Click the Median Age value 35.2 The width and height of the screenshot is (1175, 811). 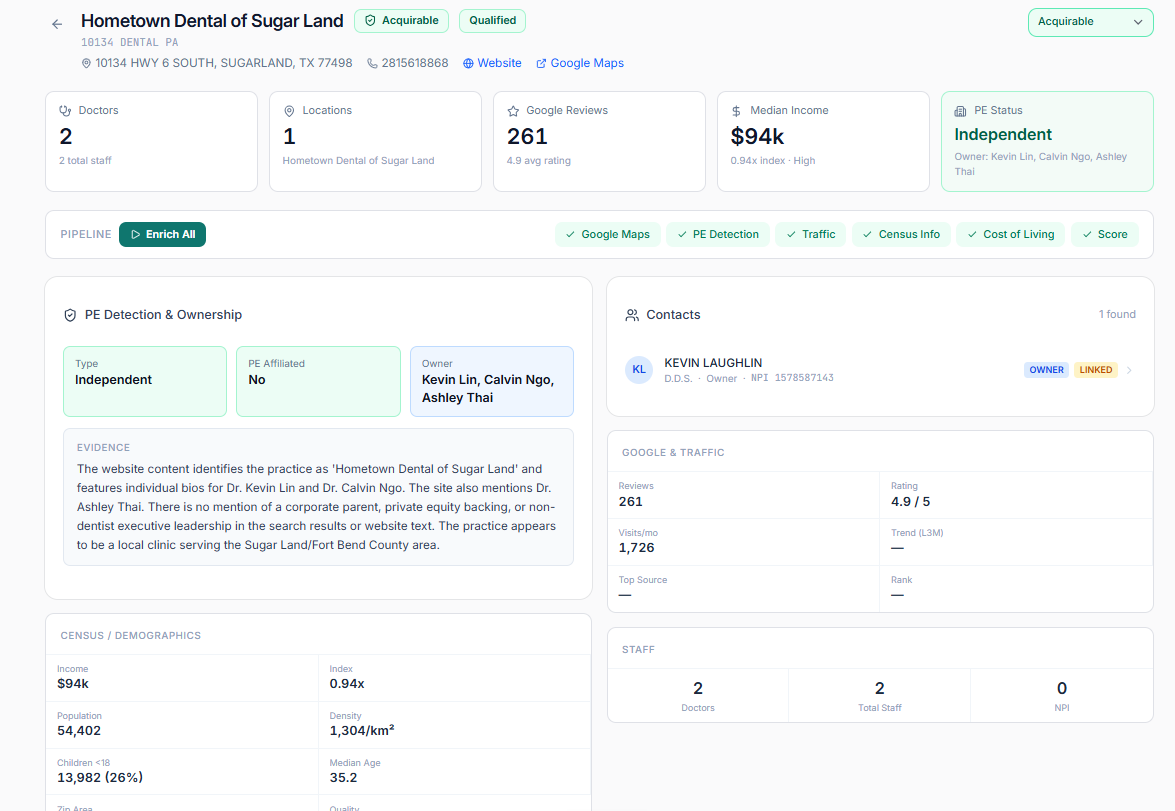(x=343, y=778)
